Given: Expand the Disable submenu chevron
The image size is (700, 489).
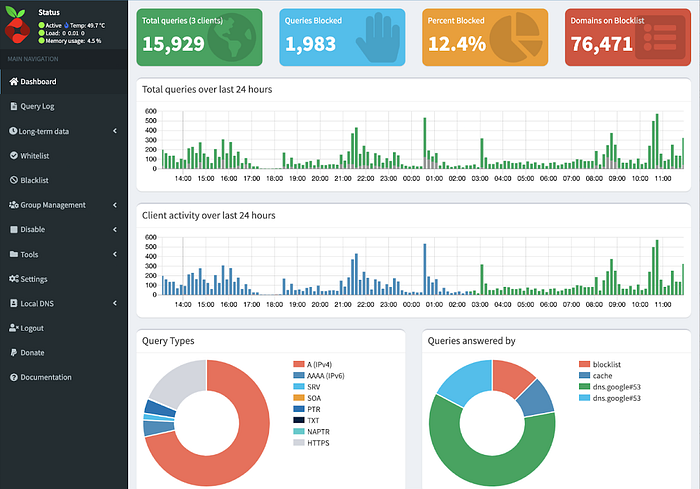Looking at the screenshot, I should point(115,229).
